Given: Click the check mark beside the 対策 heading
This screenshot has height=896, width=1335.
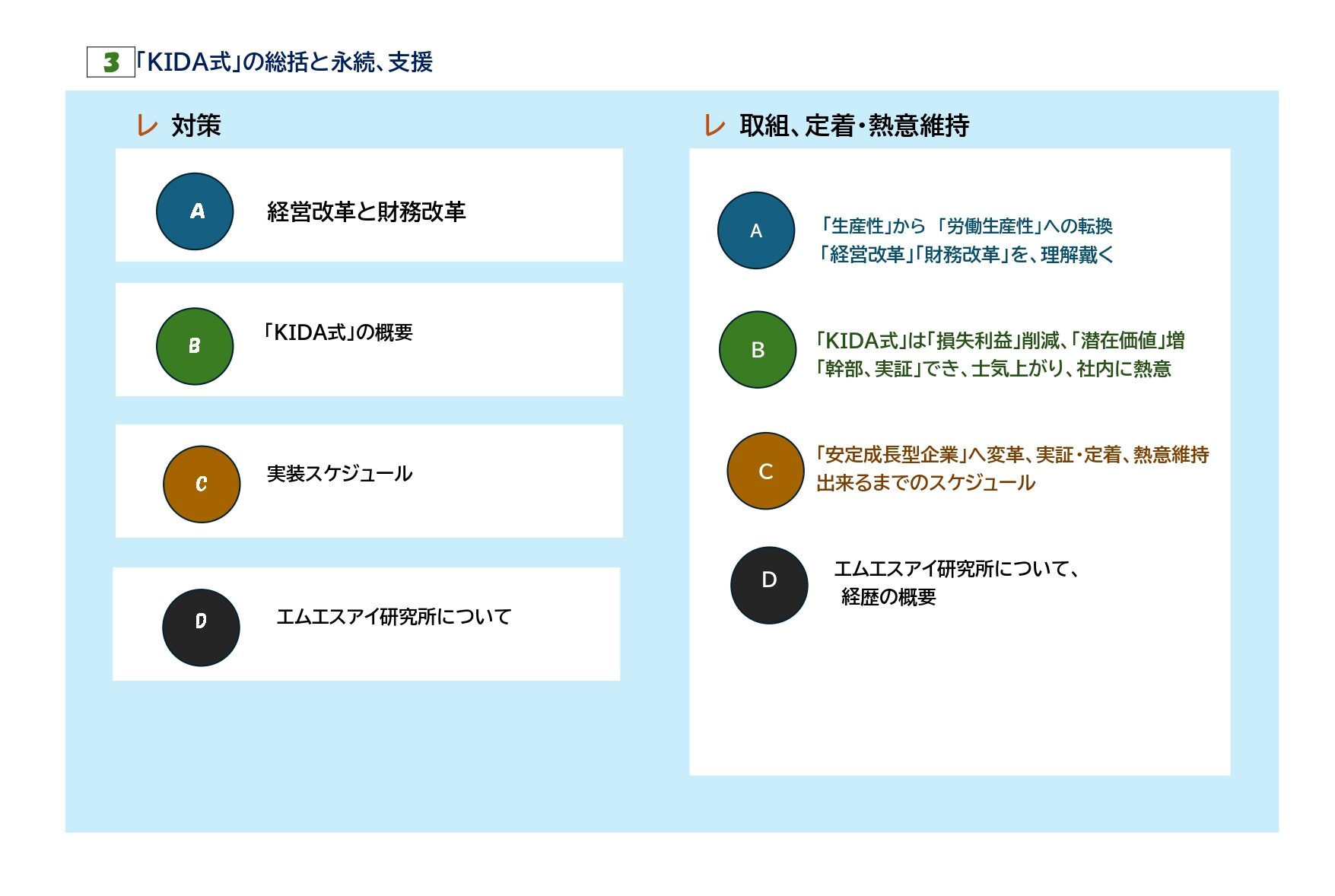Looking at the screenshot, I should point(147,126).
